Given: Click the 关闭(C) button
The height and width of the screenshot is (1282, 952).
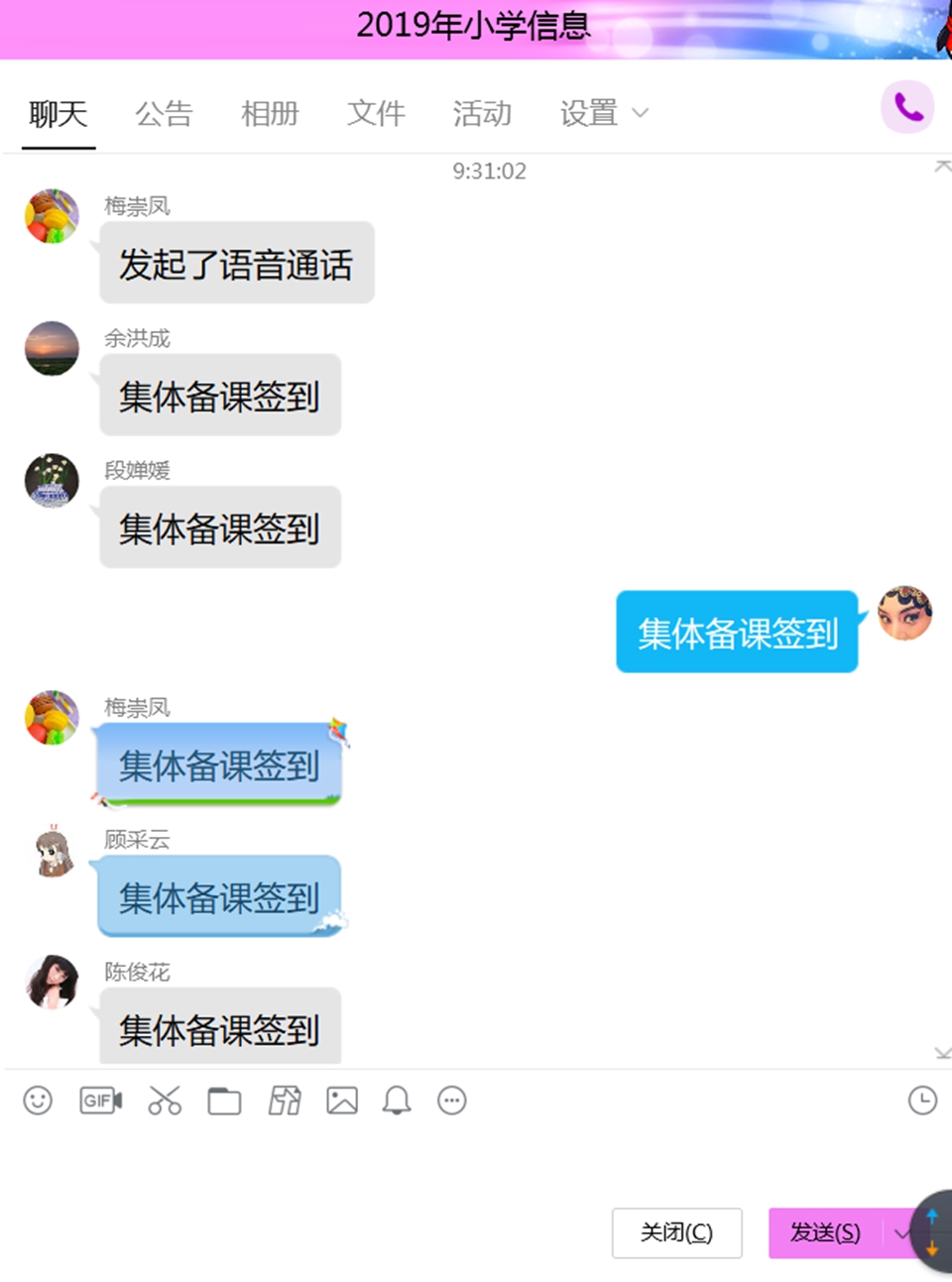Looking at the screenshot, I should tap(676, 1233).
